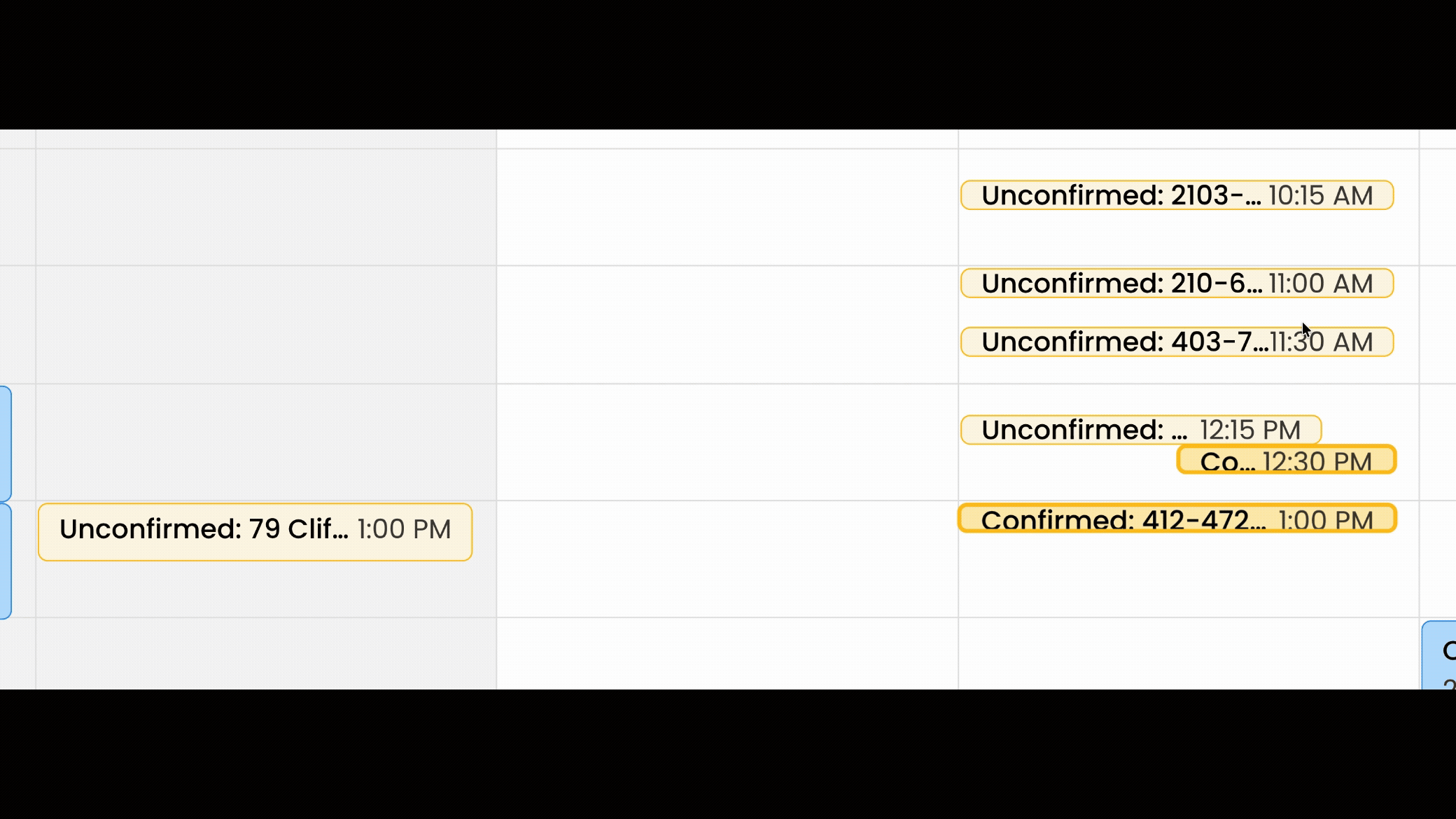Select the empty white bottom-row slot in the middle column
This screenshot has width=1456, height=819.
click(x=727, y=653)
